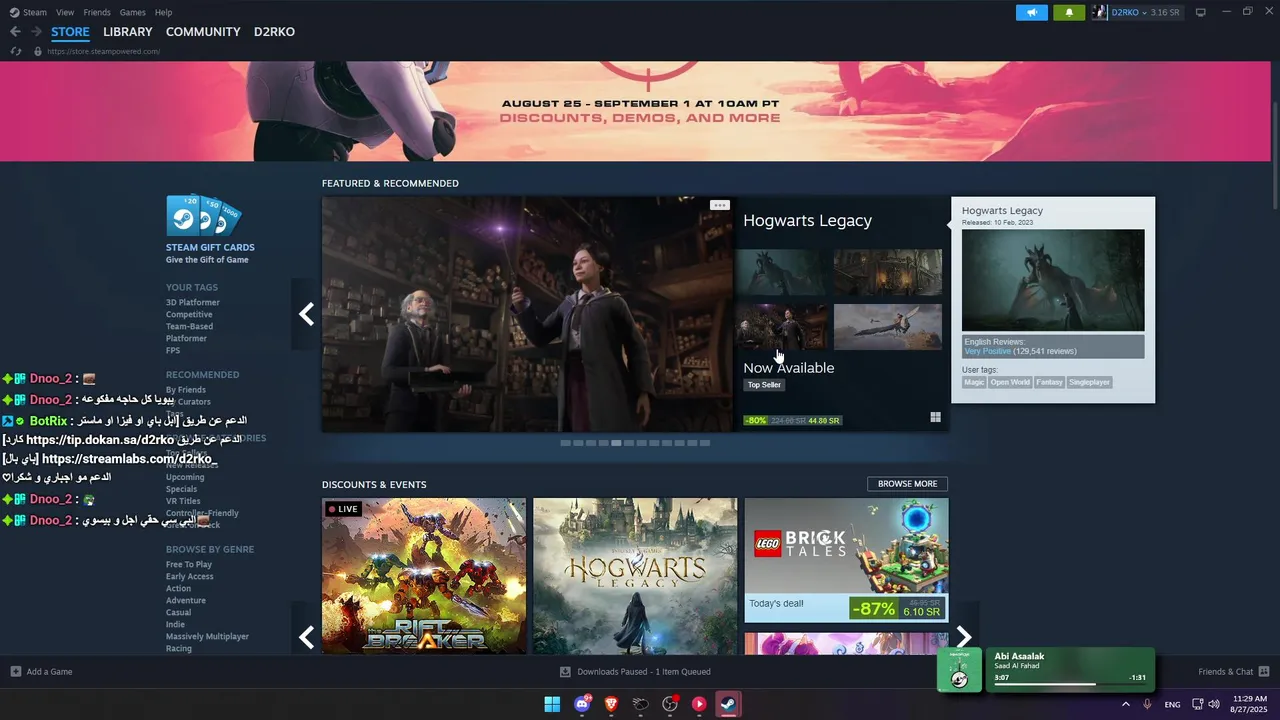This screenshot has width=1280, height=720.
Task: Go forward with the forward arrow
Action: click(37, 32)
